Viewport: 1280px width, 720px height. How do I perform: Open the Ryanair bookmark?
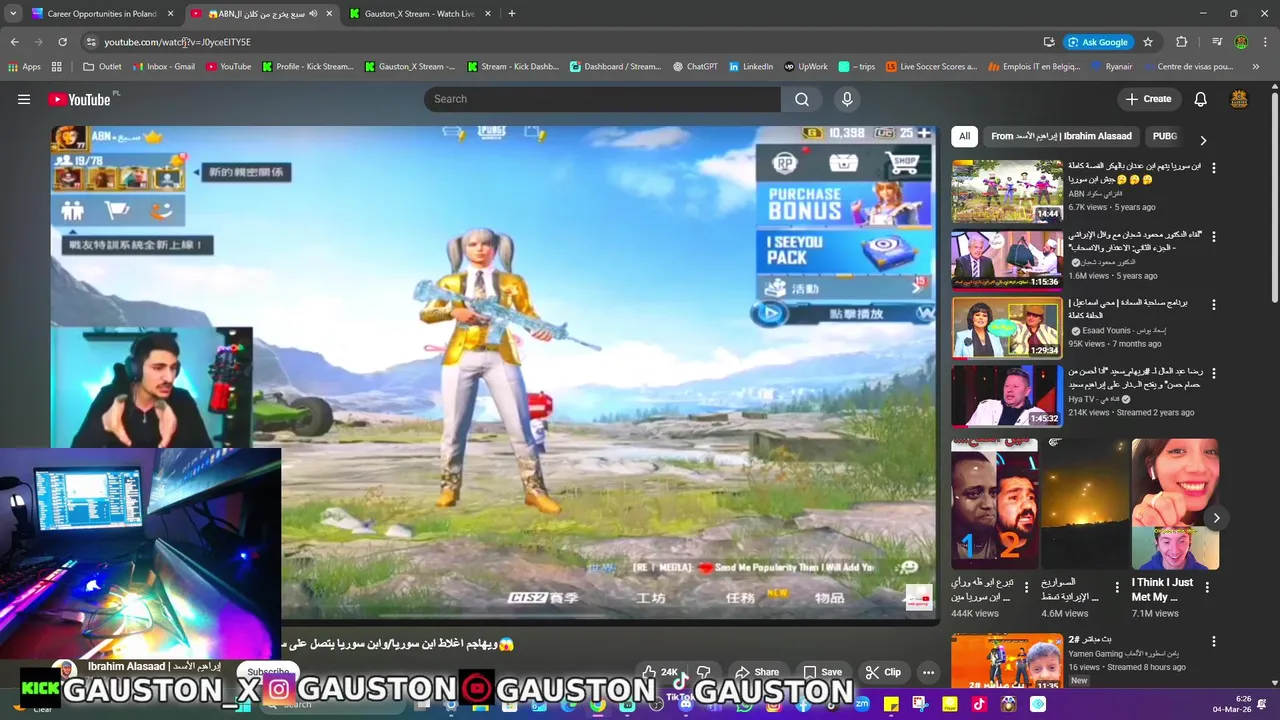click(x=1111, y=67)
